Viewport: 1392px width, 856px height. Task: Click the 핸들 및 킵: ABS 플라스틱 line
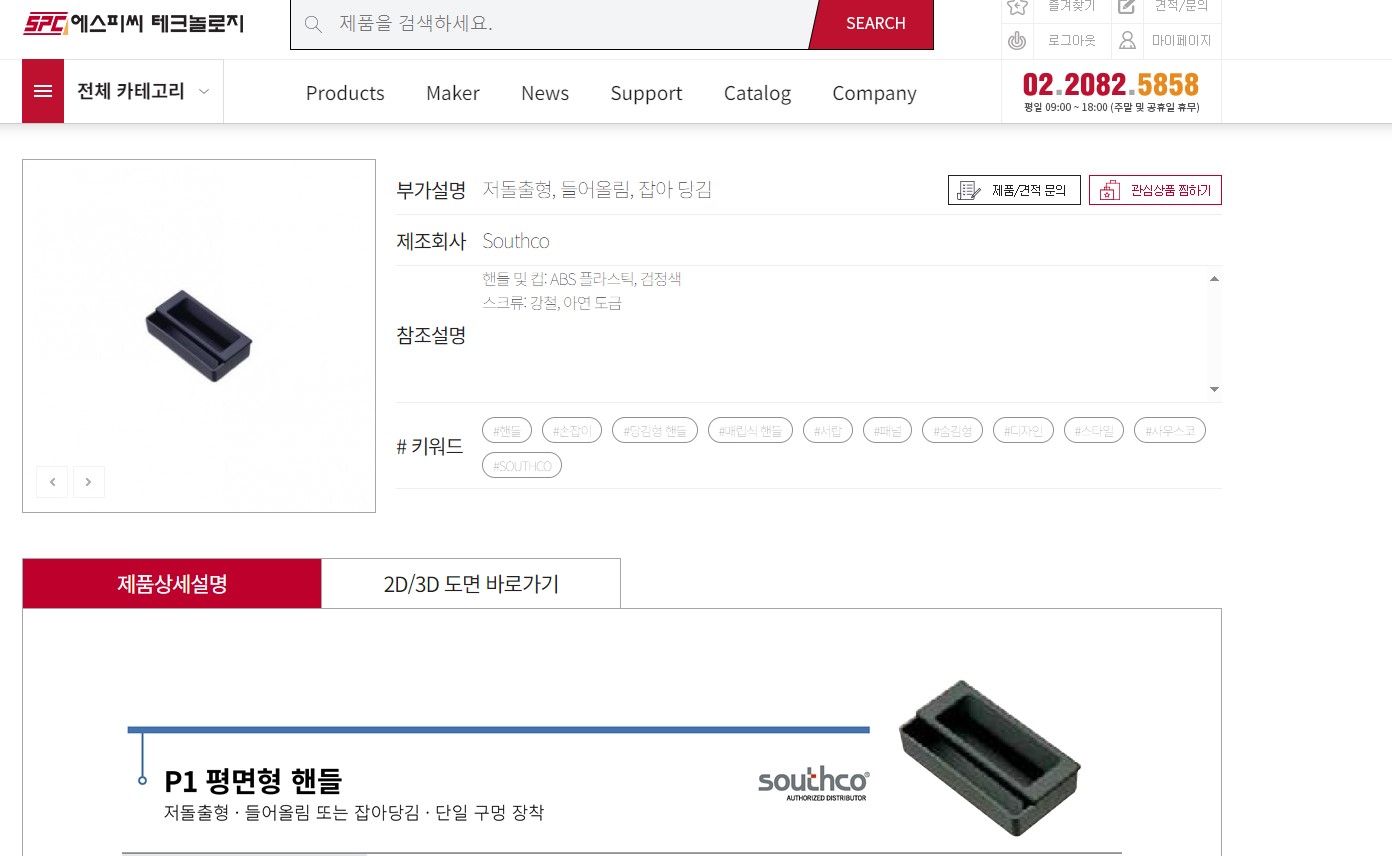(582, 279)
